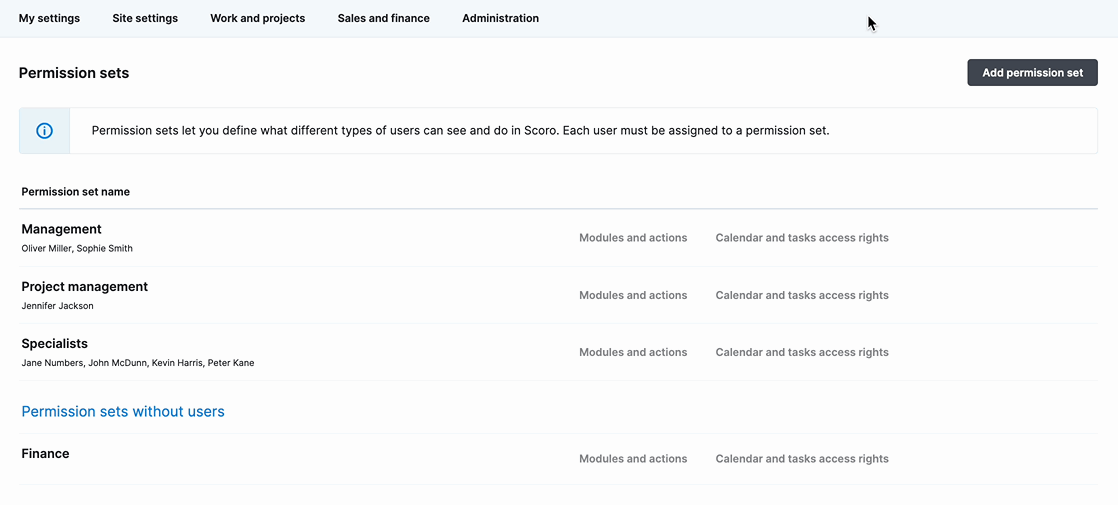Open the Specialists permission set
1118x505 pixels.
pos(55,343)
